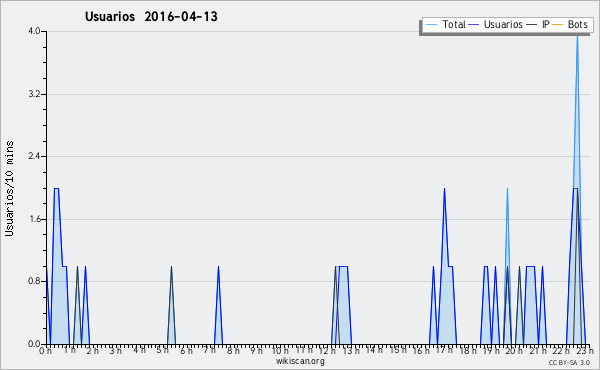Image resolution: width=600 pixels, height=370 pixels.
Task: Click the '5 h' x-axis label
Action: tap(163, 350)
